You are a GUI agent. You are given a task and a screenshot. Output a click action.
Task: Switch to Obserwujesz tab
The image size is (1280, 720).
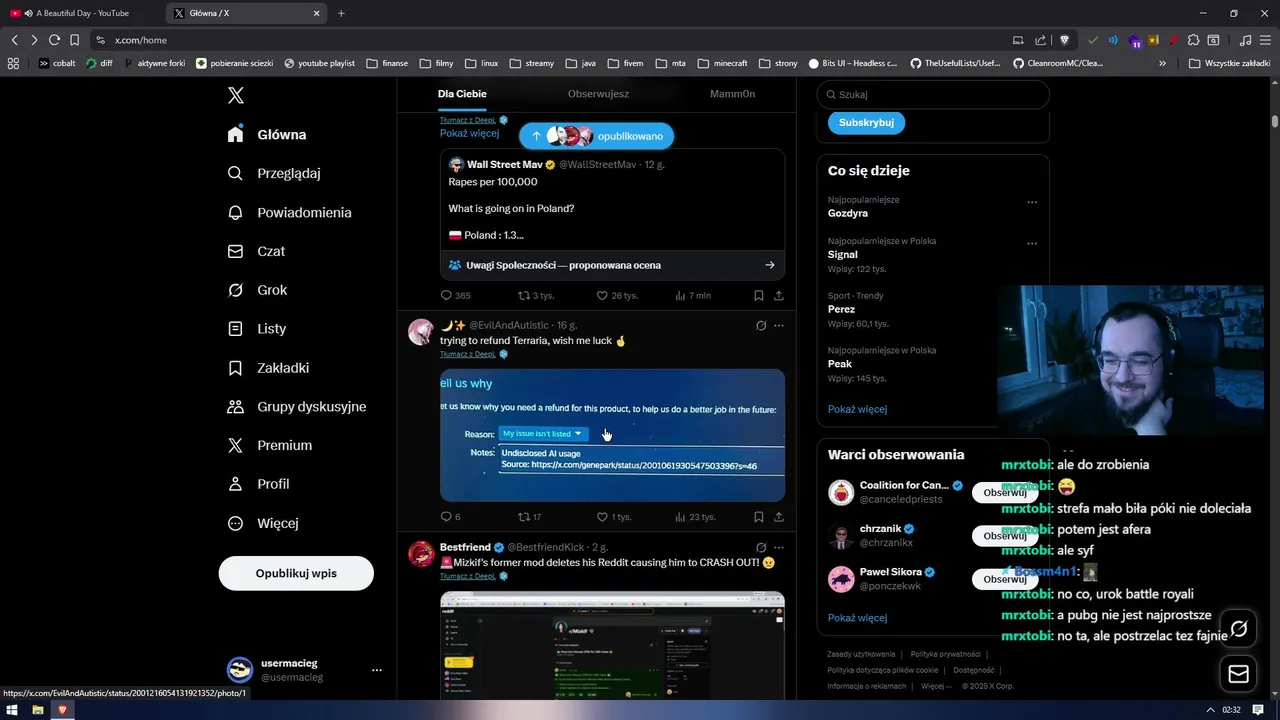598,94
